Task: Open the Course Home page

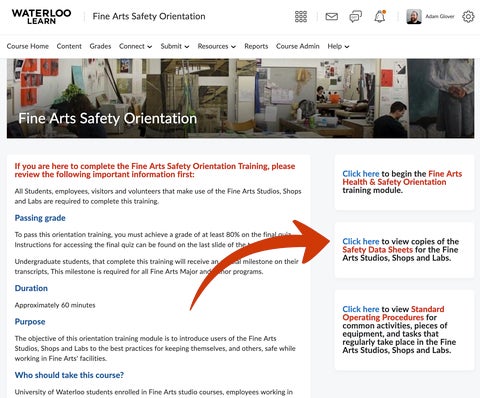Action: pyautogui.click(x=28, y=46)
